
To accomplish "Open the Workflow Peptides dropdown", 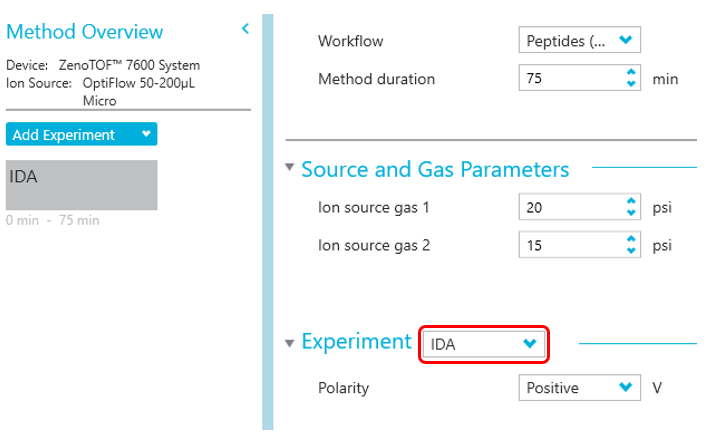I will [x=579, y=41].
